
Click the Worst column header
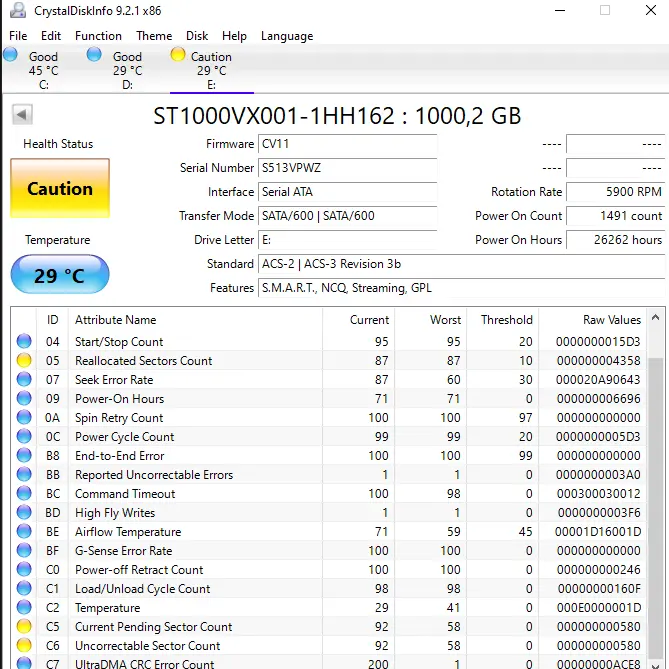pyautogui.click(x=430, y=320)
